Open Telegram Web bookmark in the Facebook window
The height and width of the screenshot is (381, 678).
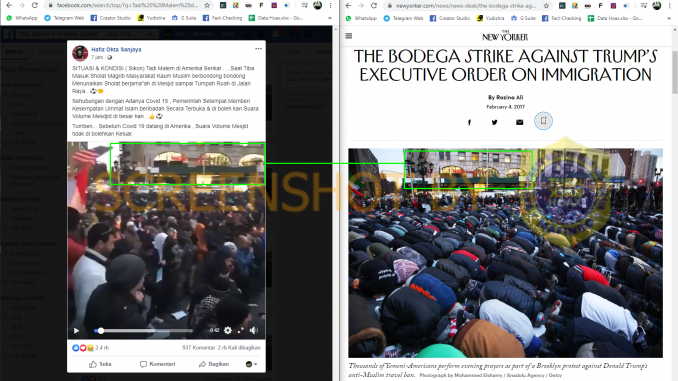click(x=64, y=18)
